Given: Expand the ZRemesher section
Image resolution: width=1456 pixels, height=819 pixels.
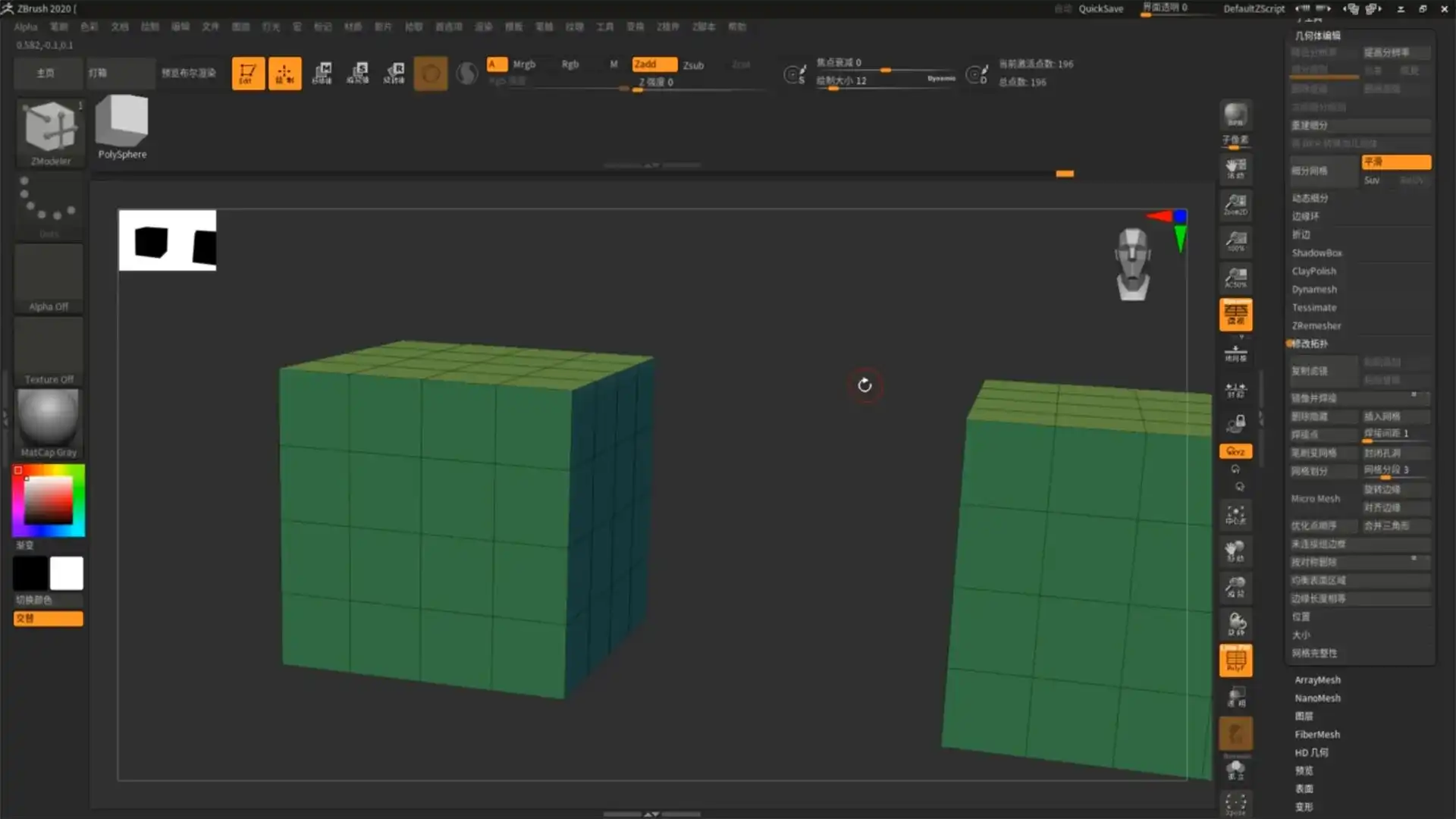Looking at the screenshot, I should pyautogui.click(x=1316, y=325).
